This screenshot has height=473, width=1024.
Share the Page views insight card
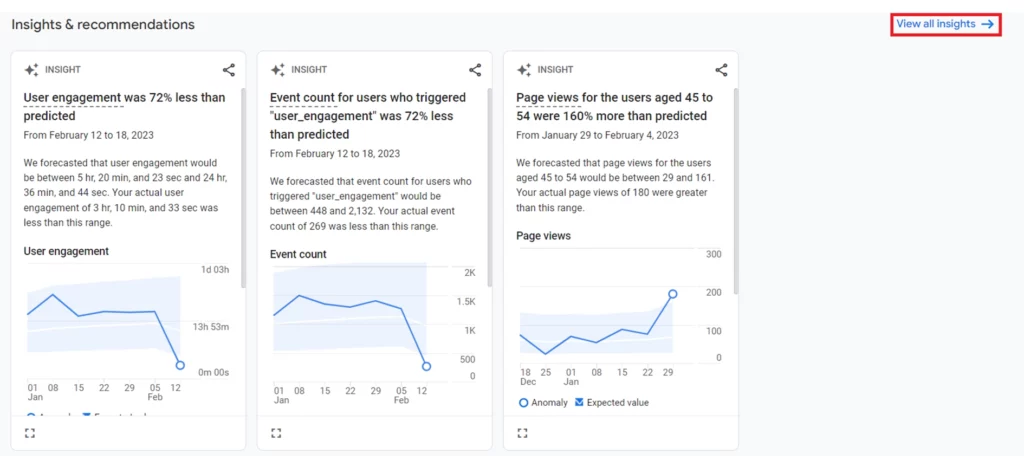(x=721, y=70)
